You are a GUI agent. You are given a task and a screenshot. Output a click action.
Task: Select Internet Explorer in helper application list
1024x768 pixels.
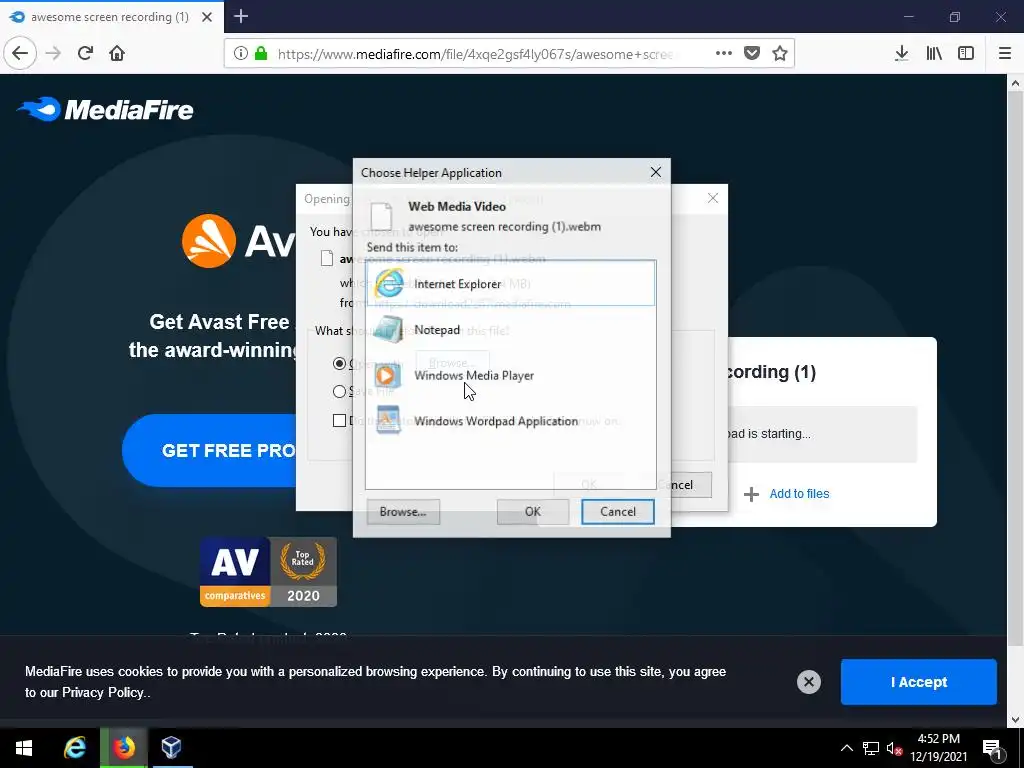510,283
